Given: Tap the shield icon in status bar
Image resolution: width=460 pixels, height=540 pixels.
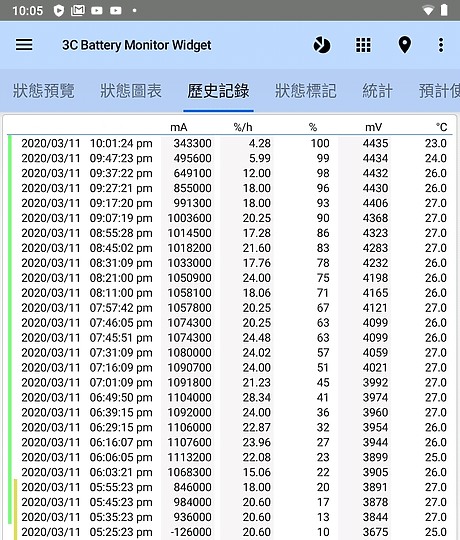Looking at the screenshot, I should click(x=59, y=11).
